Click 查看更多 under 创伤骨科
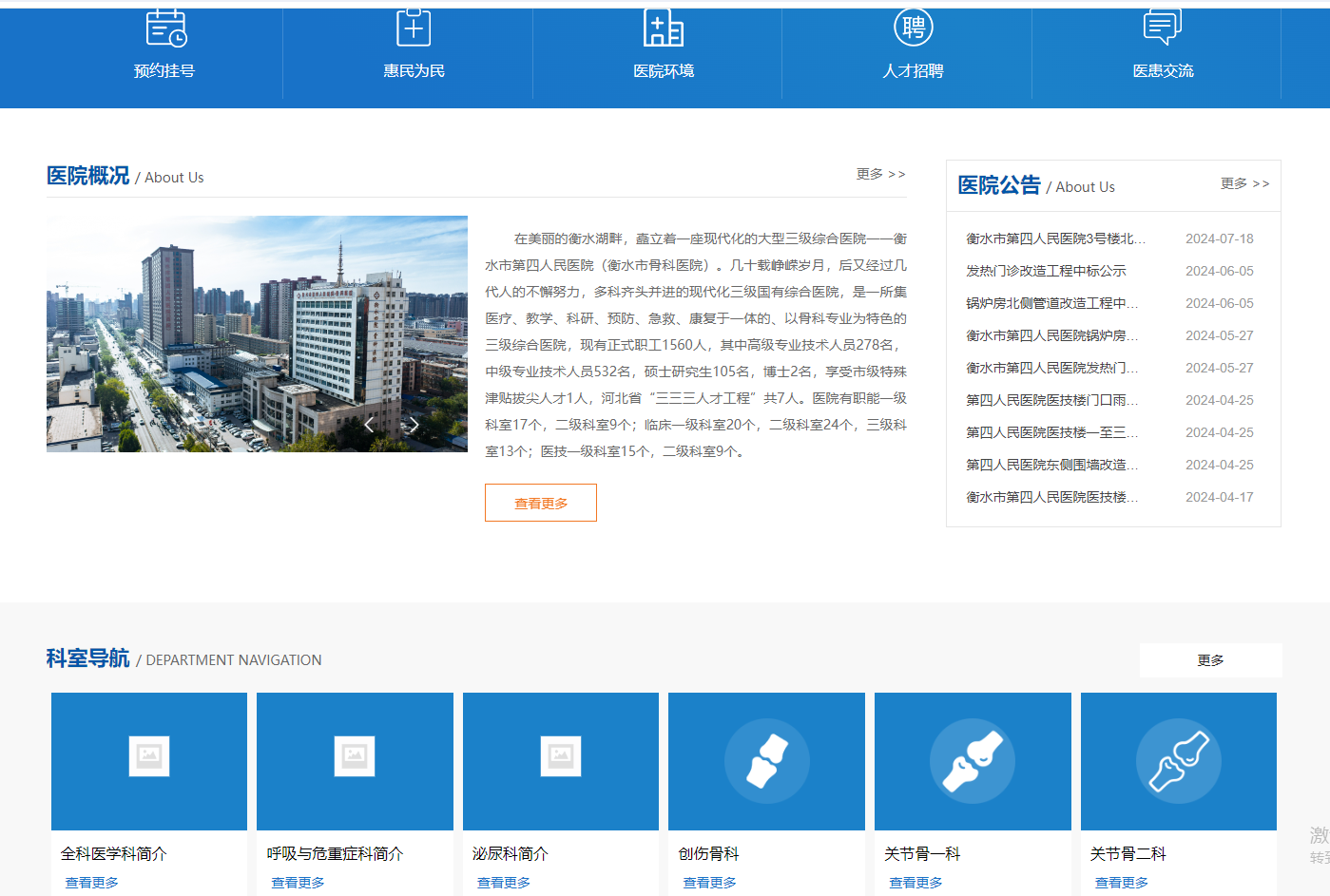1330x896 pixels. 709,883
